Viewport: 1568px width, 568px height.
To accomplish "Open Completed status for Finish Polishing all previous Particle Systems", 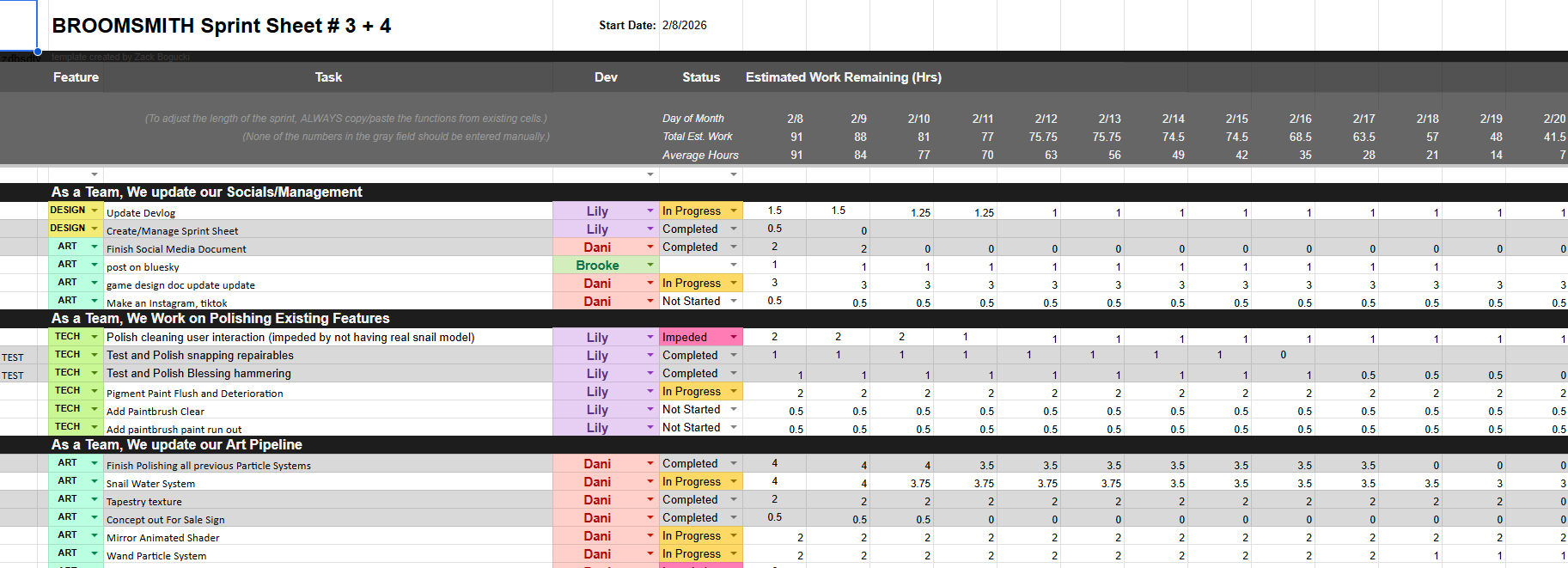I will pos(734,463).
